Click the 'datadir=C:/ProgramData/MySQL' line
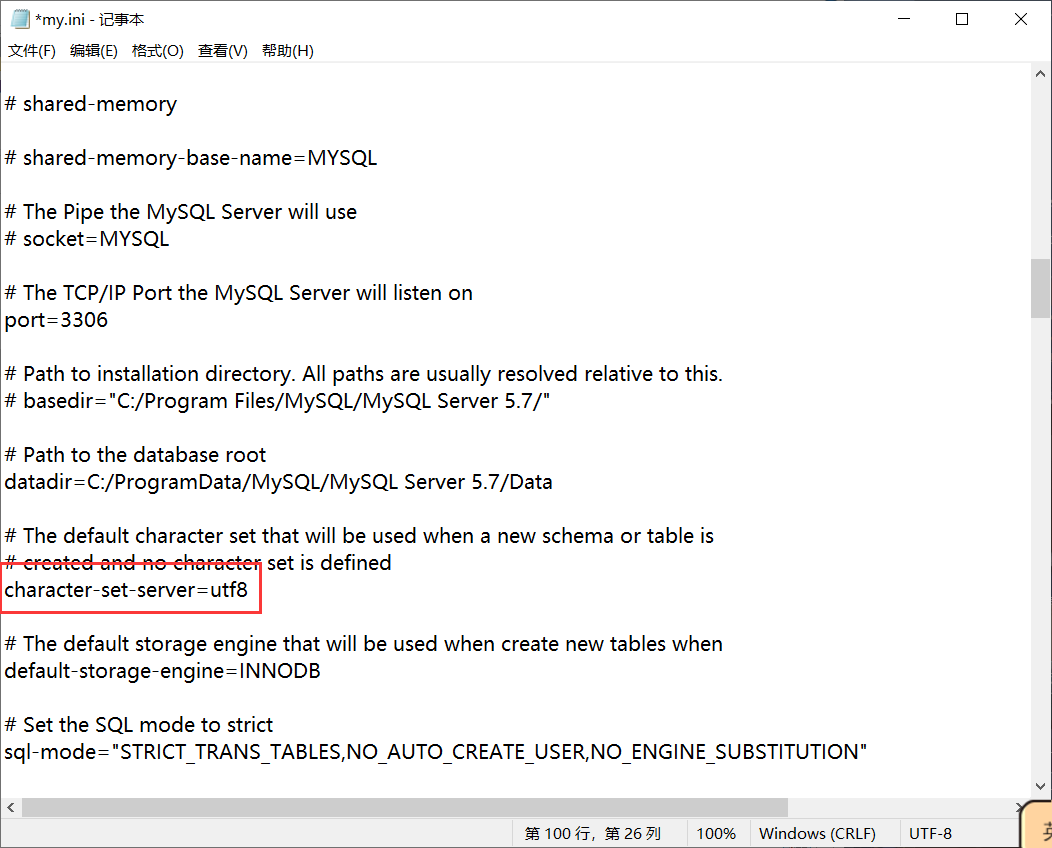The width and height of the screenshot is (1052, 848). tap(278, 482)
